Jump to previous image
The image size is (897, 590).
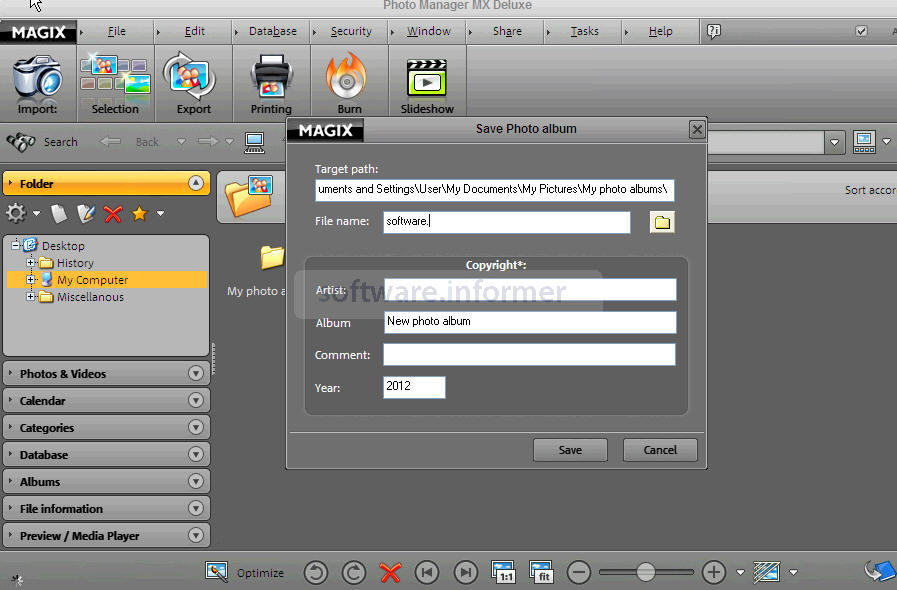click(427, 572)
